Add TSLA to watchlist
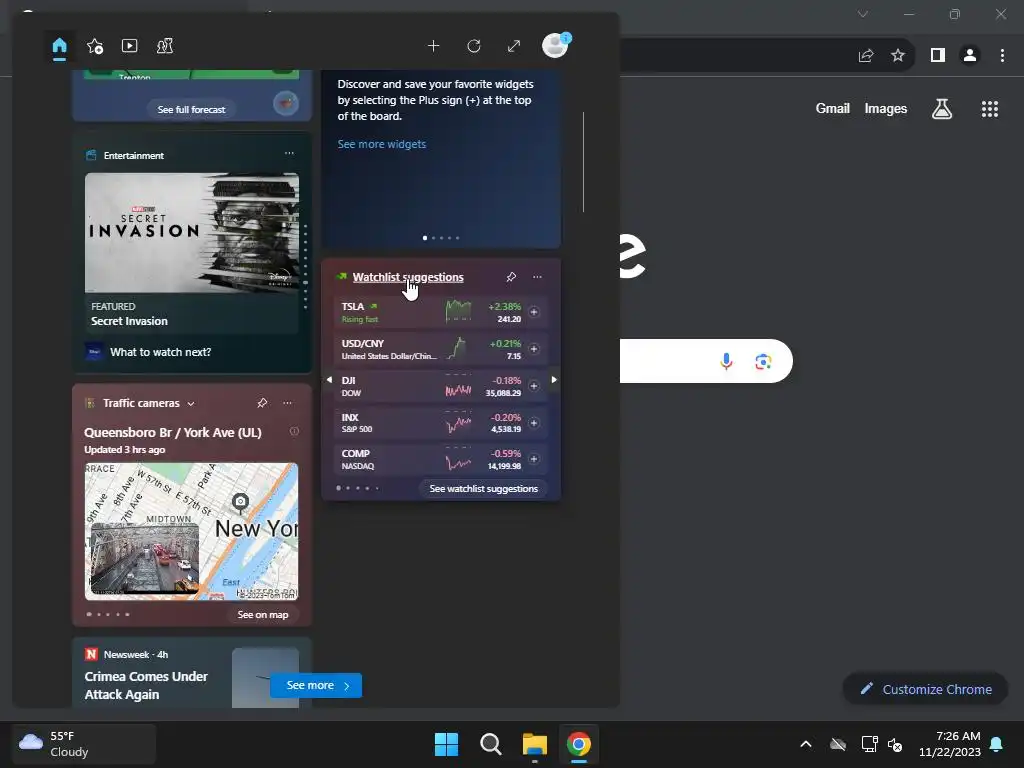Screen dimensions: 1024x768 [x=534, y=312]
